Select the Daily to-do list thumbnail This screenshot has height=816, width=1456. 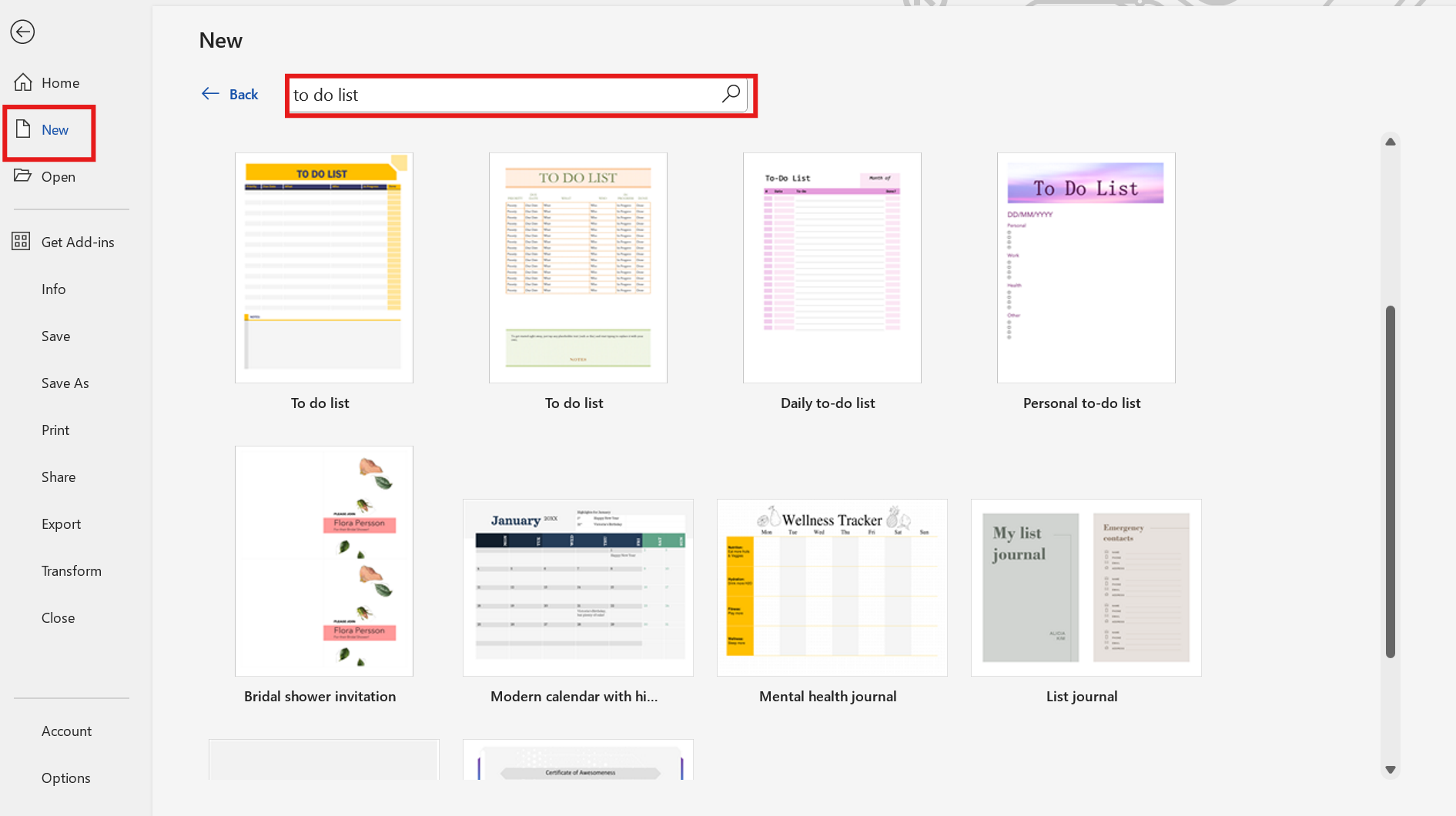click(832, 267)
